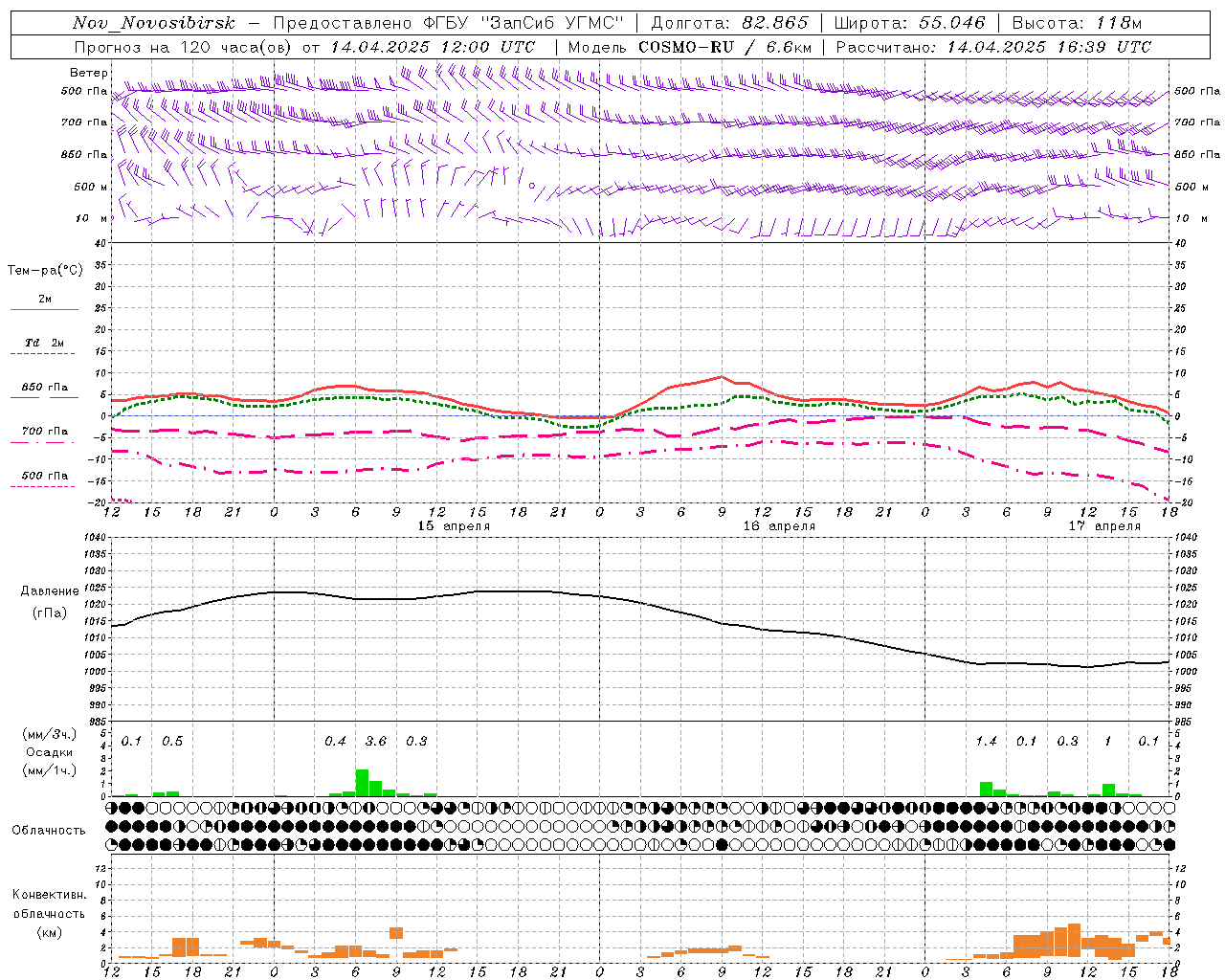Select the 'Предоставлено ФГБУ "ЗапСиб УГМС"' provider text
This screenshot has height=980, width=1225.
[447, 23]
